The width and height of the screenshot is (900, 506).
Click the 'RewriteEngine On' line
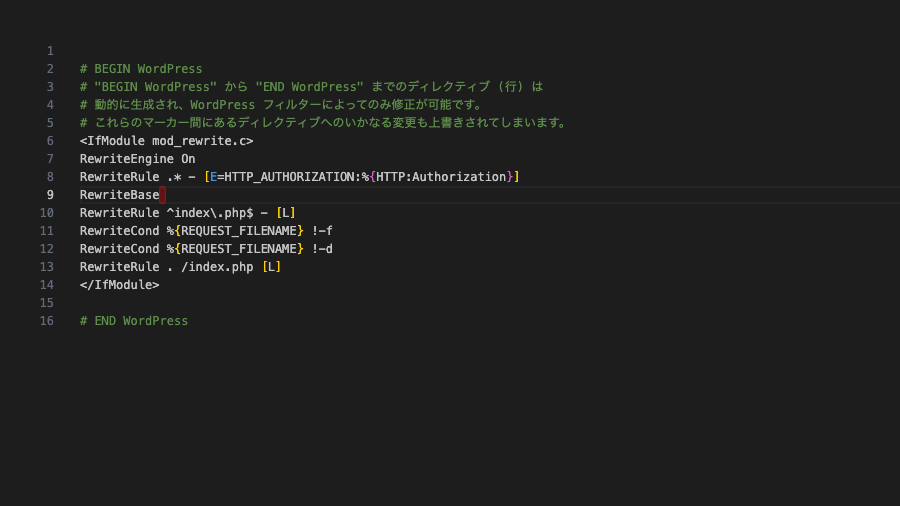click(x=137, y=159)
